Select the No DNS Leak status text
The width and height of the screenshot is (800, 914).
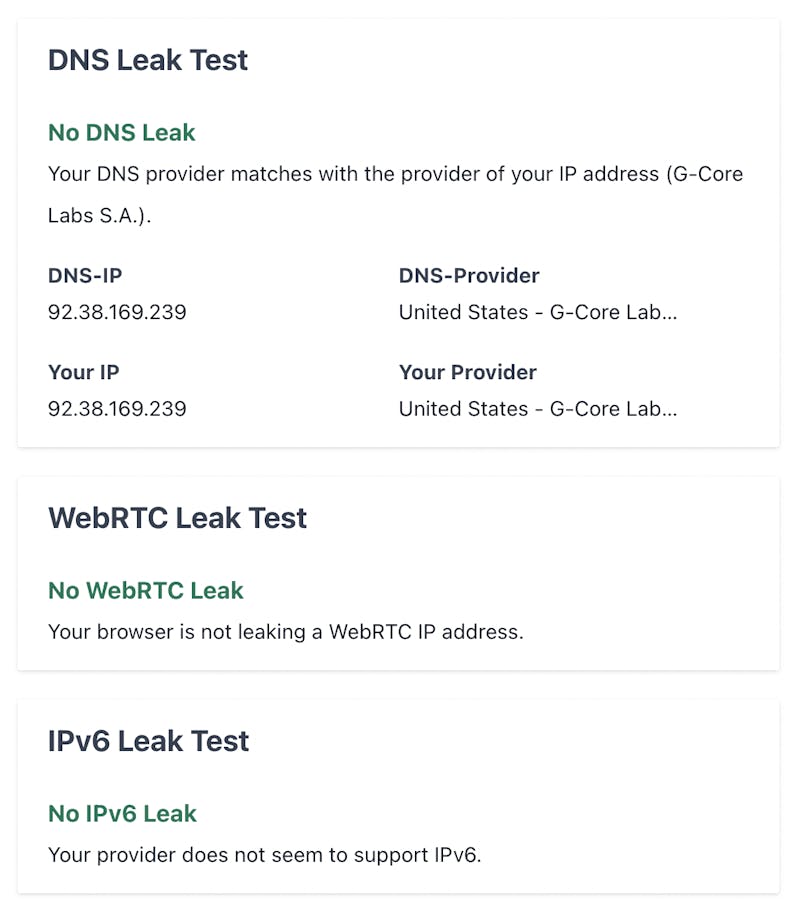point(121,132)
